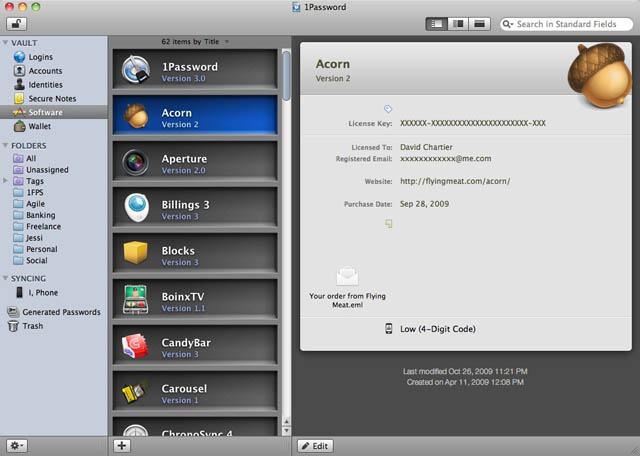The image size is (640, 456).
Task: Click the registered email xxxxxxxxxxxx@me.com
Action: [x=445, y=158]
